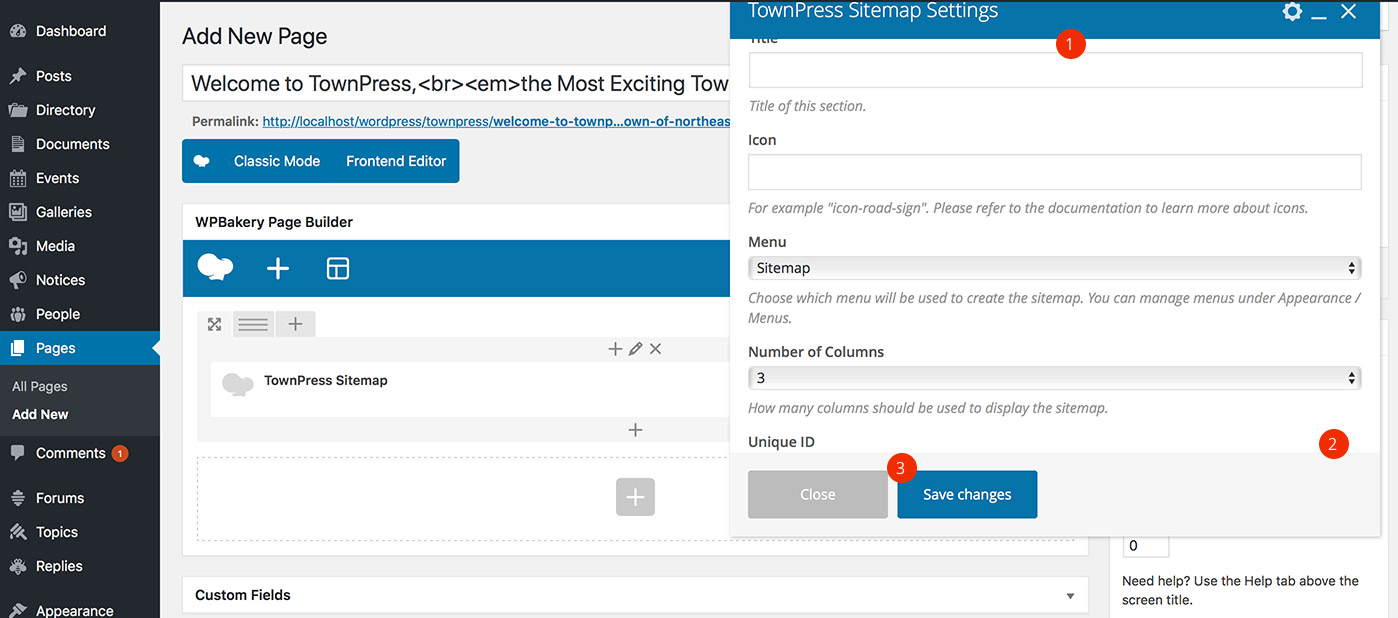The height and width of the screenshot is (618, 1398).
Task: Open the templates layout icon in WPBakery toolbar
Action: pyautogui.click(x=338, y=268)
